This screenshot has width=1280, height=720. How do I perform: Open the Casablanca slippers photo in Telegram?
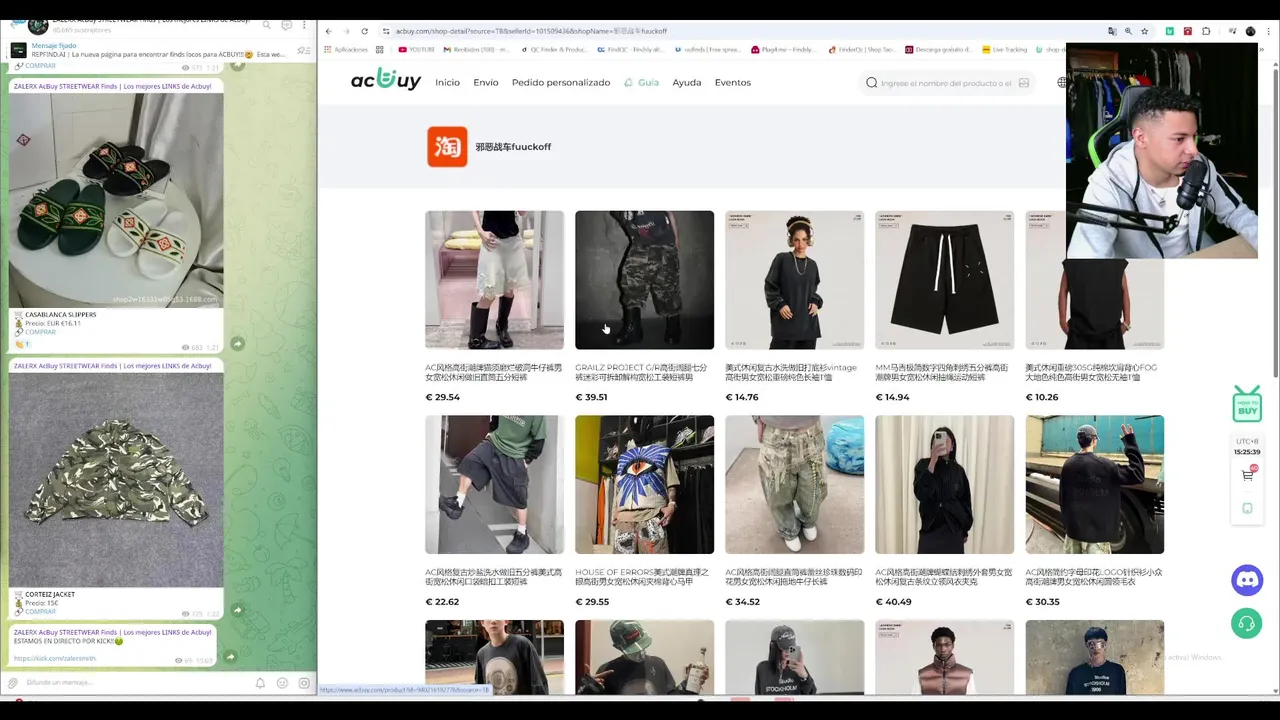tap(116, 200)
